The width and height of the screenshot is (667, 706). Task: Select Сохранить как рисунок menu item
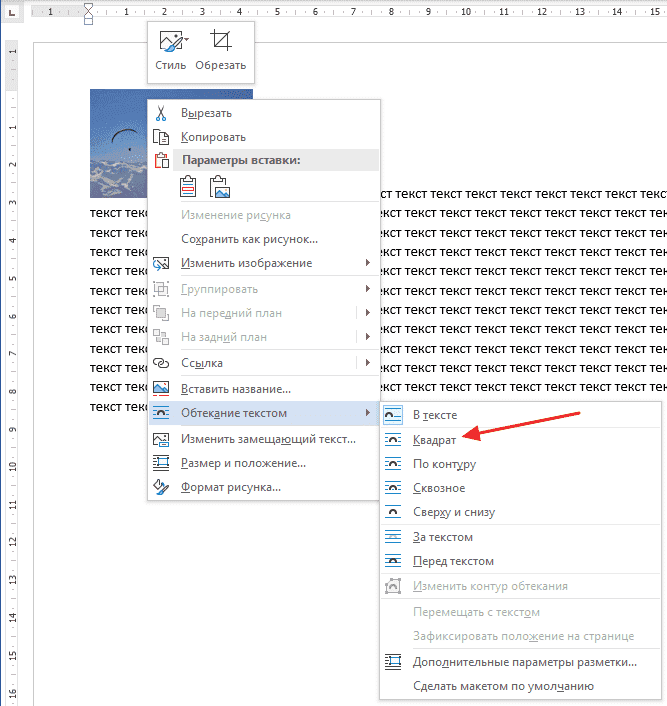point(249,239)
